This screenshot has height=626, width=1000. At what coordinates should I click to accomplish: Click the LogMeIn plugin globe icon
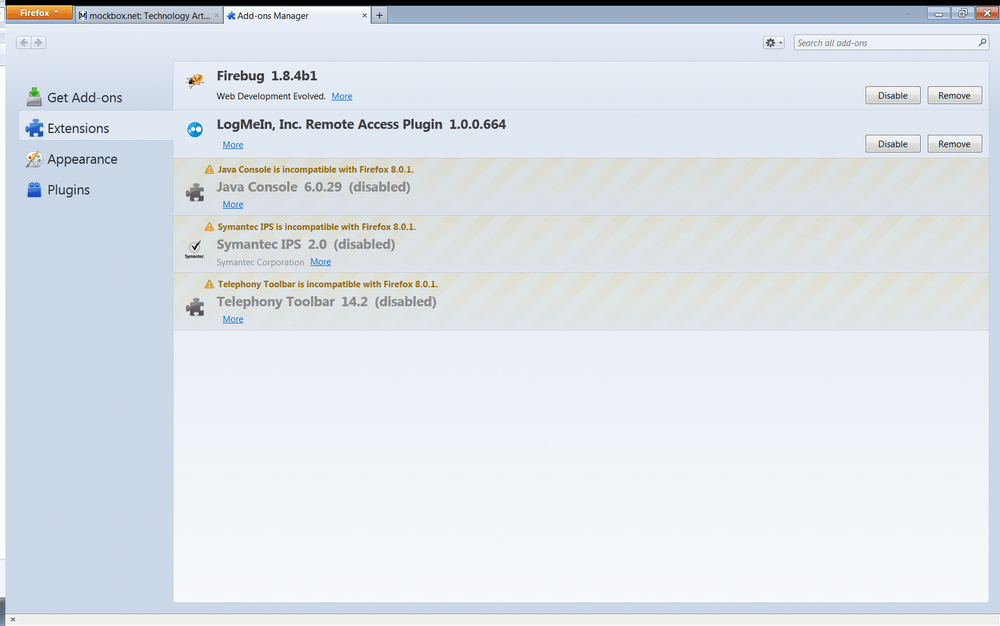[195, 129]
